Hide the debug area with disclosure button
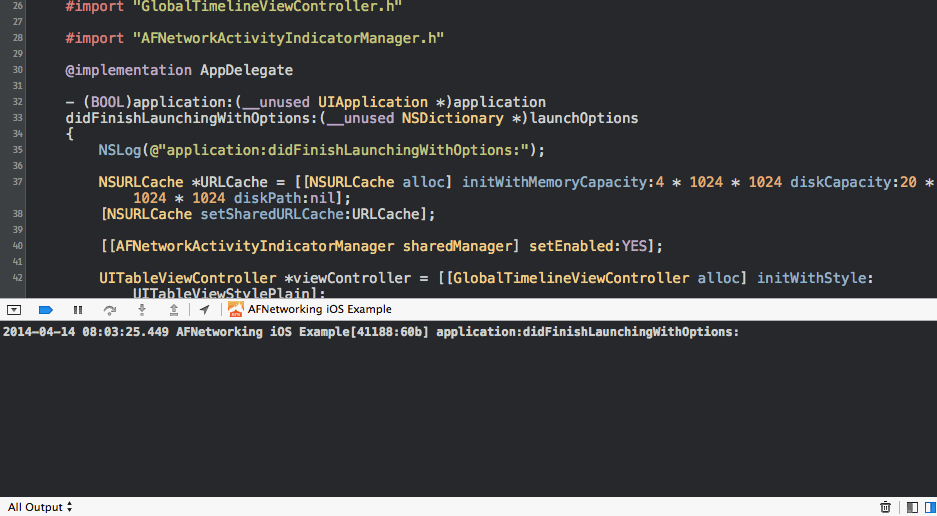Image resolution: width=937 pixels, height=516 pixels. 14,310
